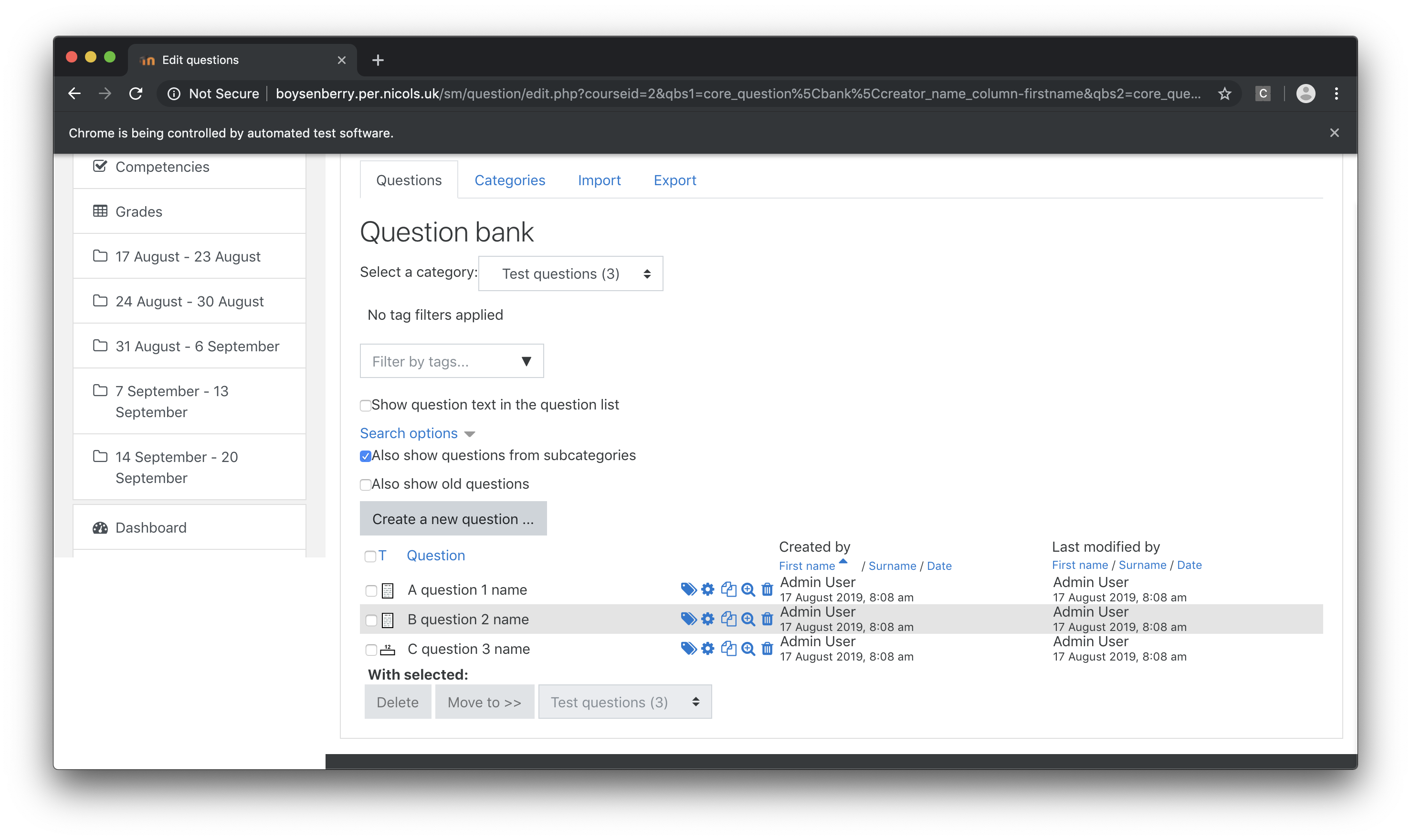Viewport: 1411px width, 840px height.
Task: Open the Move to category dropdown
Action: [625, 702]
